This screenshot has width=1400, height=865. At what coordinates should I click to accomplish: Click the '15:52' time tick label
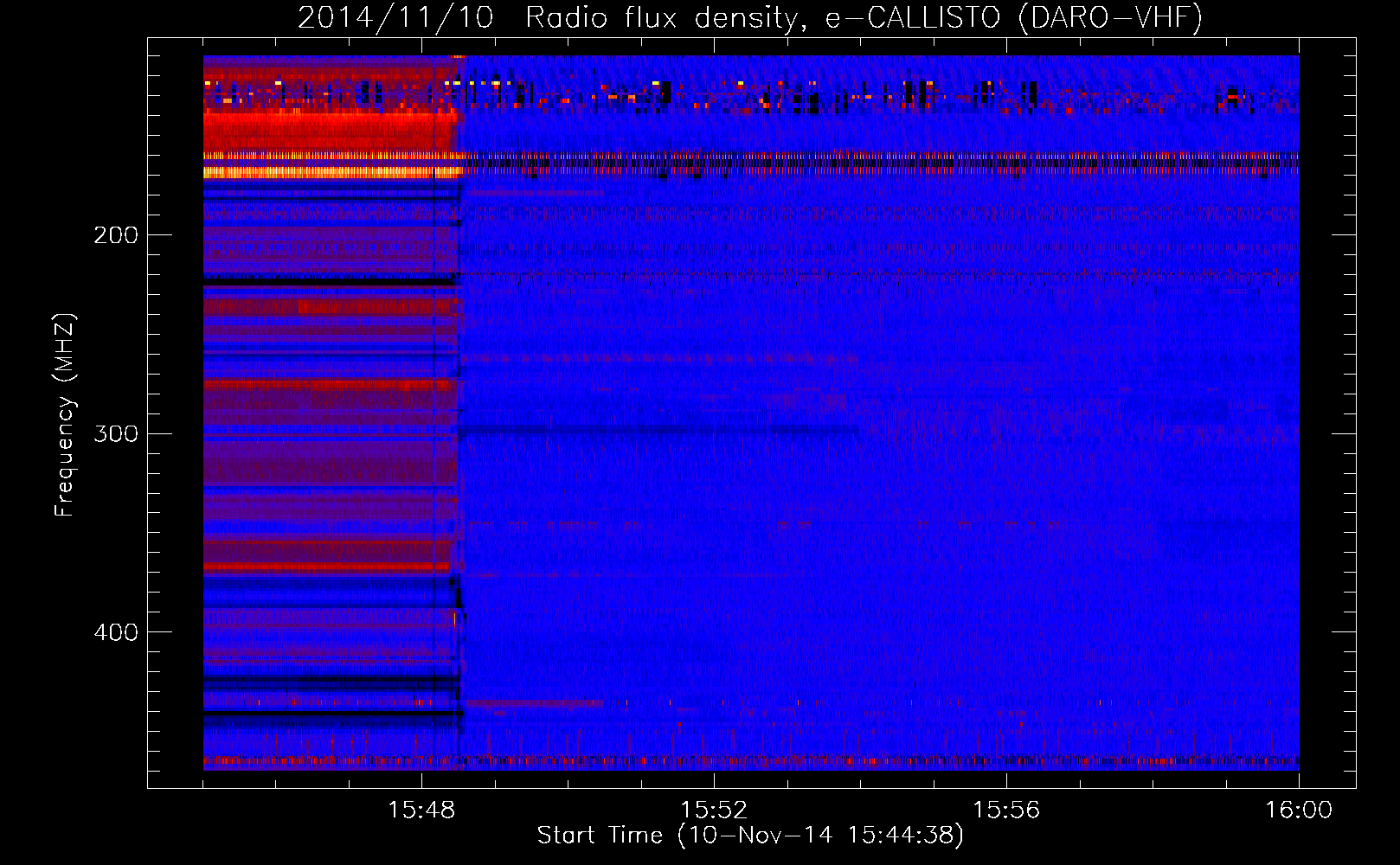point(714,811)
